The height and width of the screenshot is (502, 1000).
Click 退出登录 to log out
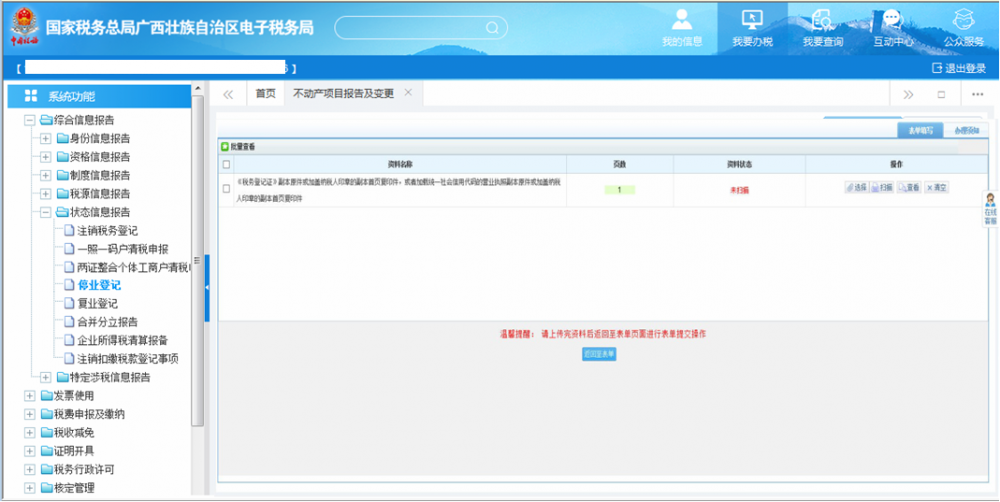tap(958, 68)
